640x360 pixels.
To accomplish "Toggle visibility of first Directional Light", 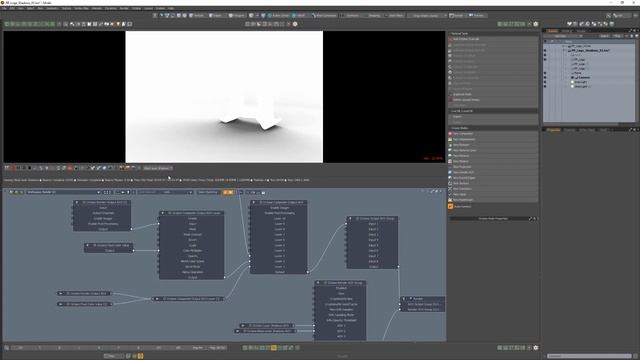I will click(x=545, y=82).
